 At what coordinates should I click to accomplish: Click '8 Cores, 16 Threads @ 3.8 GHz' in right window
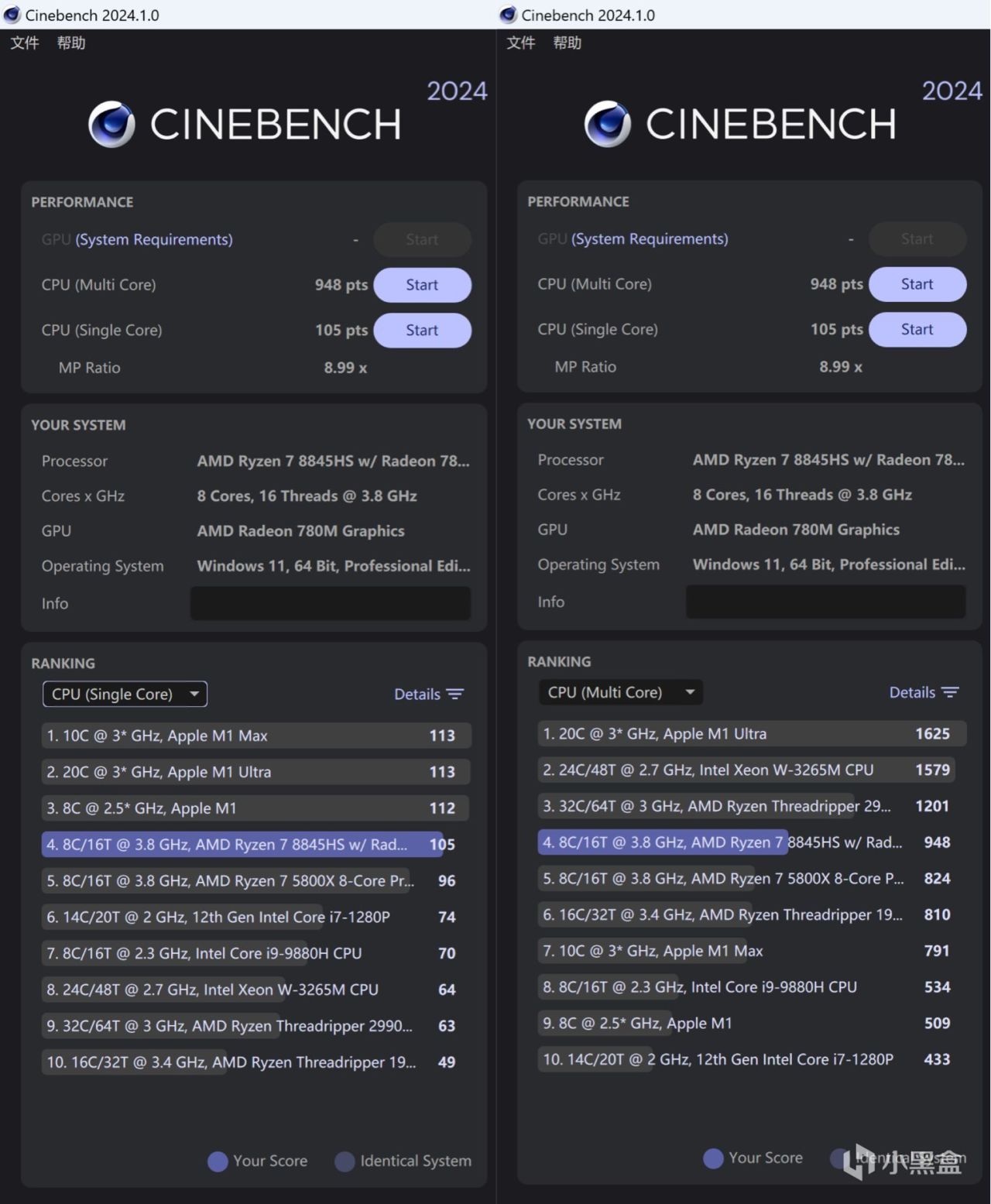click(x=803, y=495)
